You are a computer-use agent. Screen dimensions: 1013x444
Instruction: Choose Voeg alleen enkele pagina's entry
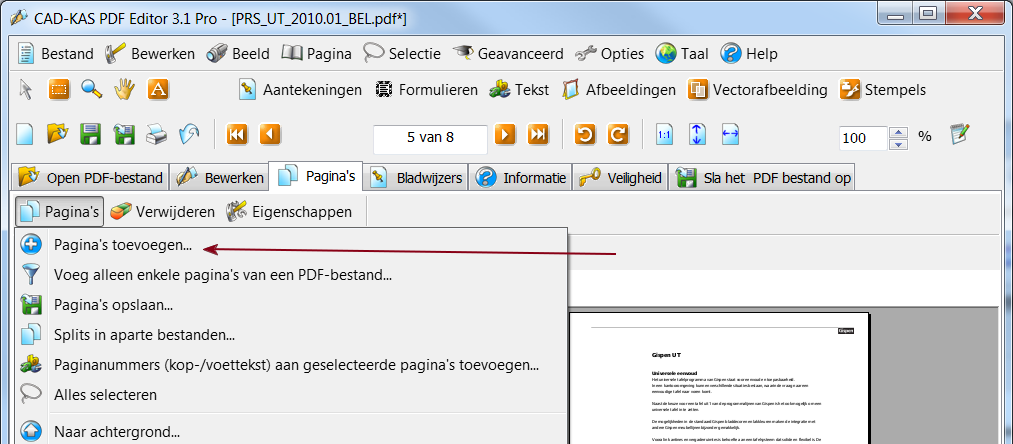point(291,275)
